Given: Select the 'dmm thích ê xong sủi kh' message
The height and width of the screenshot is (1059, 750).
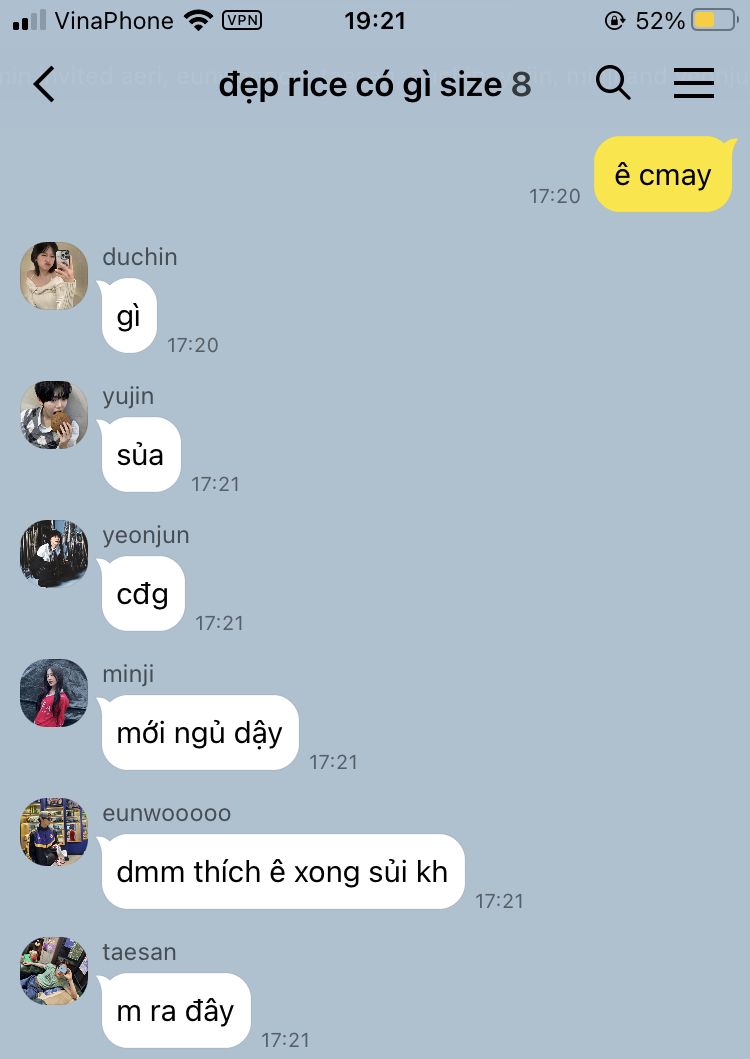Looking at the screenshot, I should pyautogui.click(x=282, y=872).
